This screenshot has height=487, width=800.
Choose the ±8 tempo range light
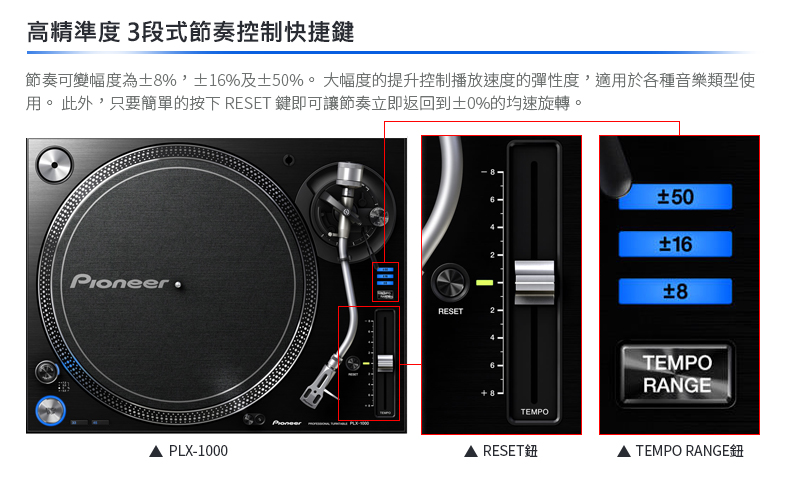675,291
